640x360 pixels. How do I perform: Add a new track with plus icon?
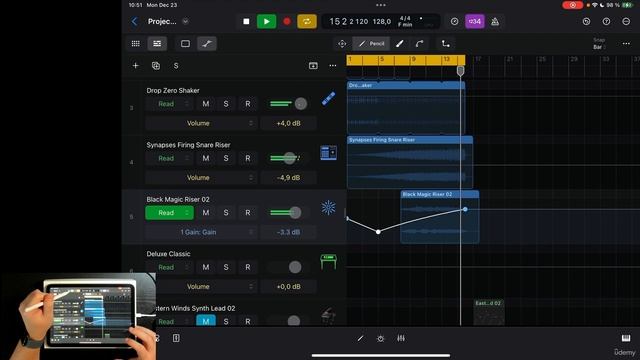coord(136,66)
